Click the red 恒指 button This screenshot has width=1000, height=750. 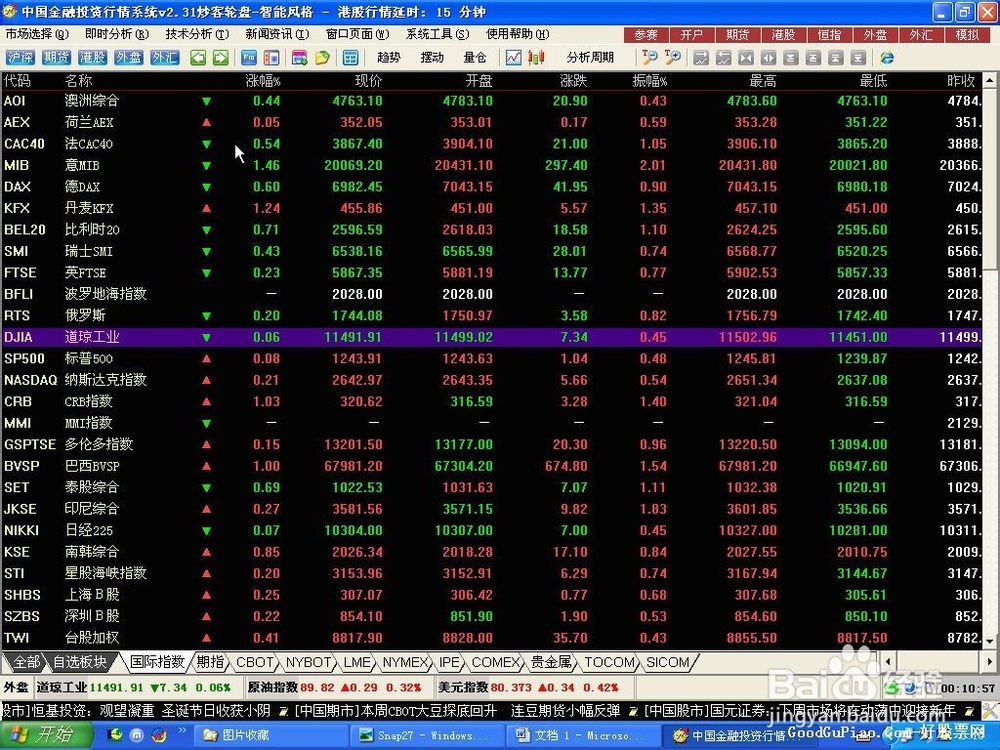(829, 34)
